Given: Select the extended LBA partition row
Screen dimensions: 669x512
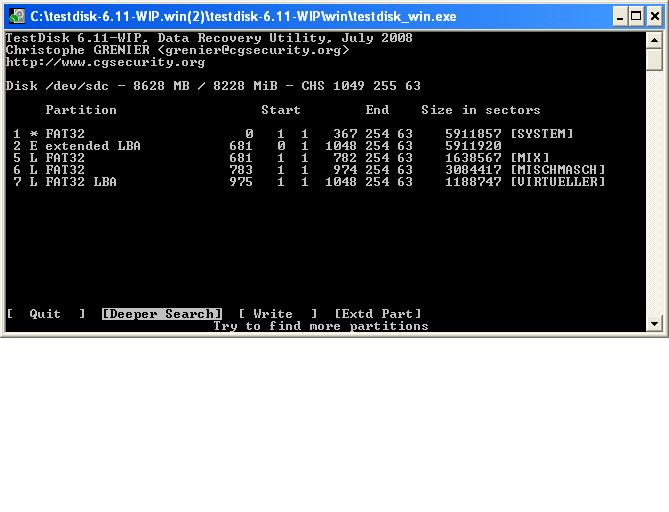Looking at the screenshot, I should coord(257,146).
